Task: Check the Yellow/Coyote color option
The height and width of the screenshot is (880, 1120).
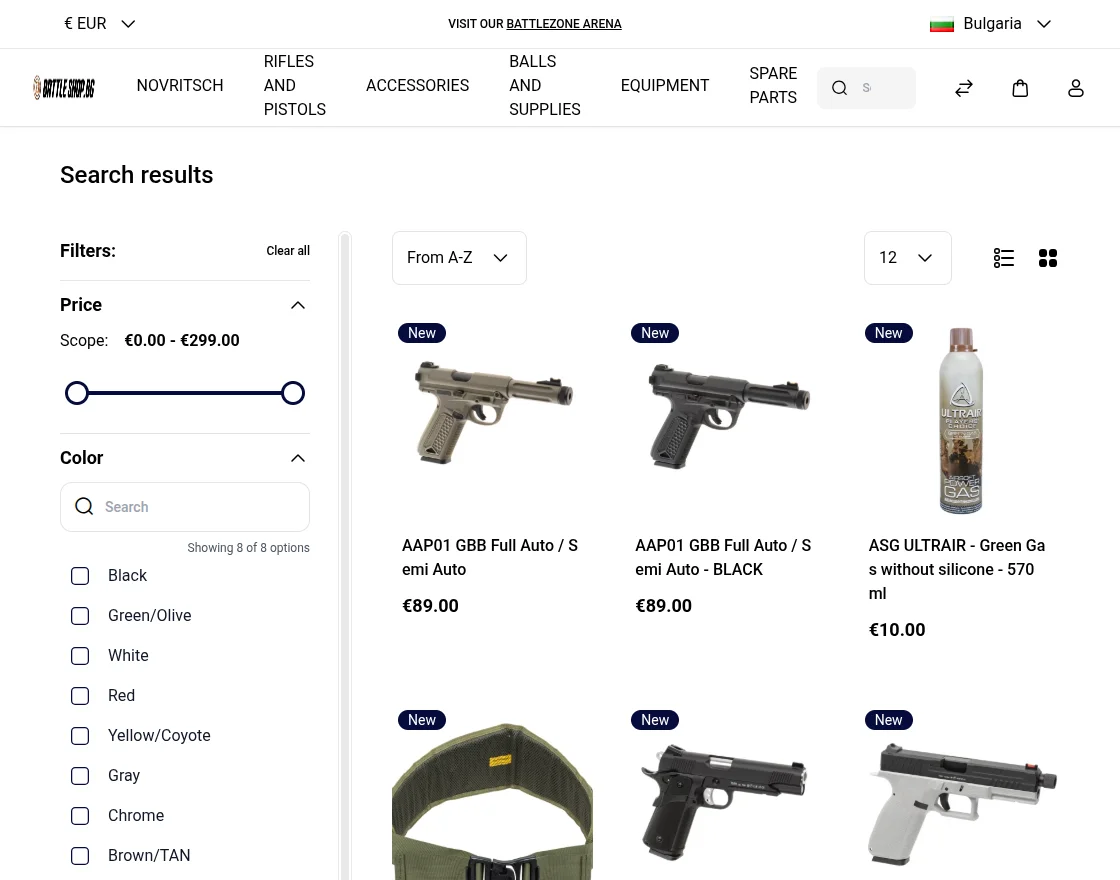Action: click(80, 736)
